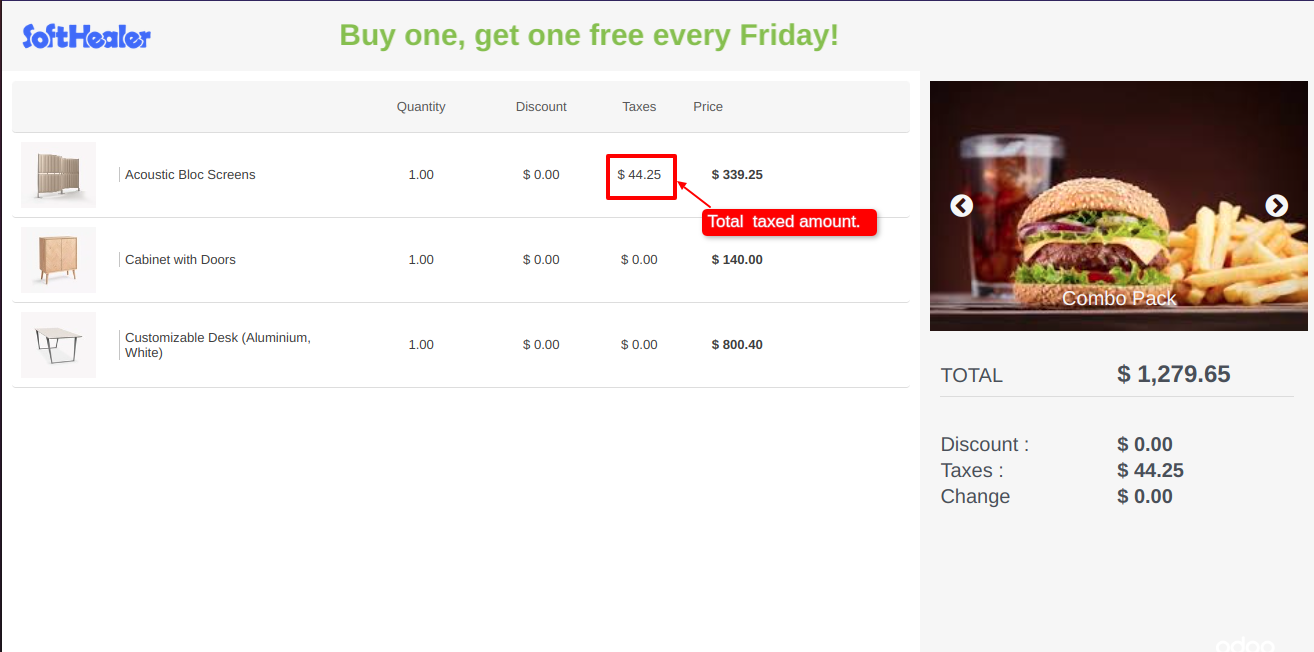
Task: Click the Customizable Desk (Aluminium, White) name
Action: (x=218, y=345)
